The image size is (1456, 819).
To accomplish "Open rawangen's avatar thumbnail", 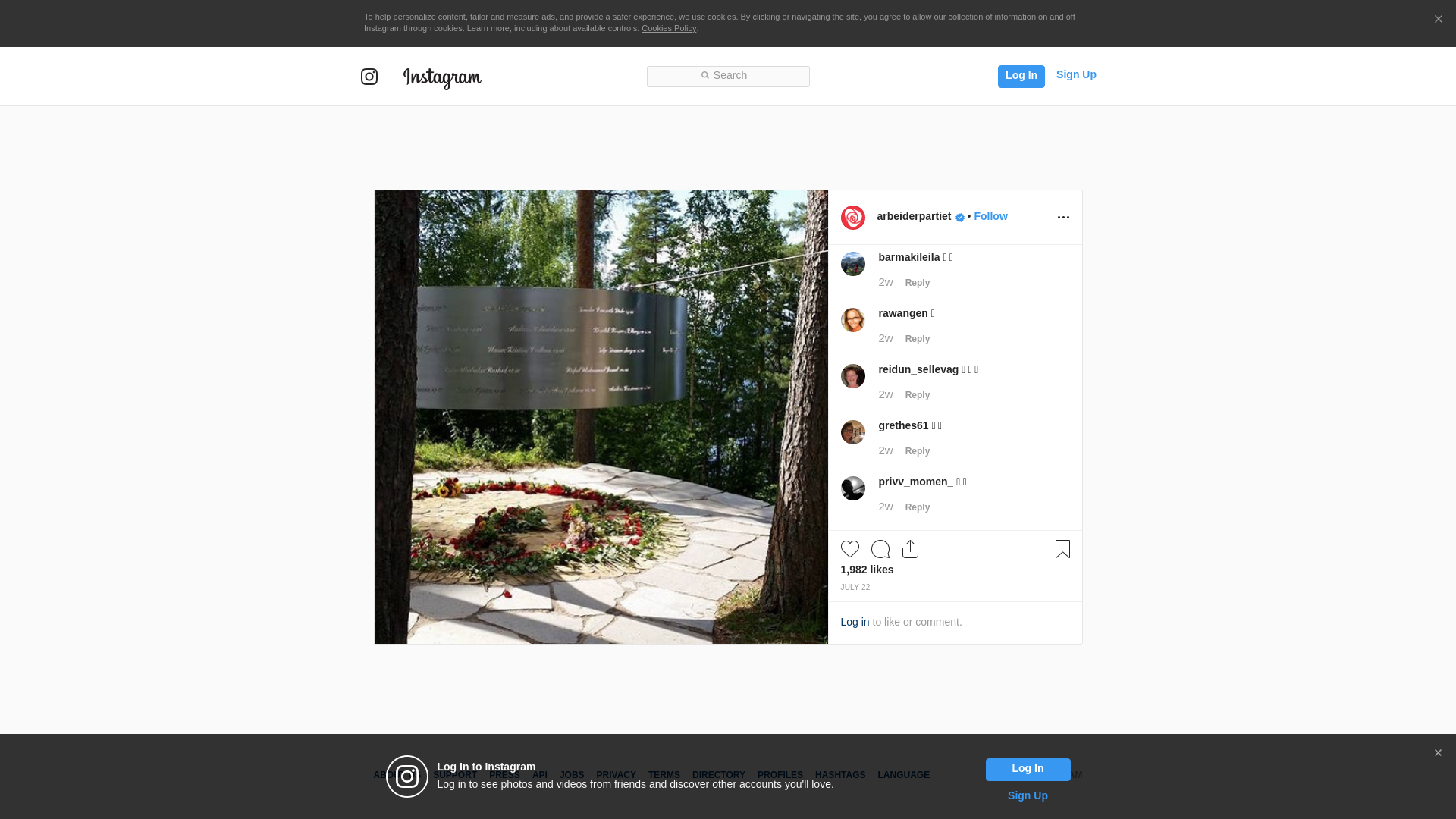I will 853,320.
